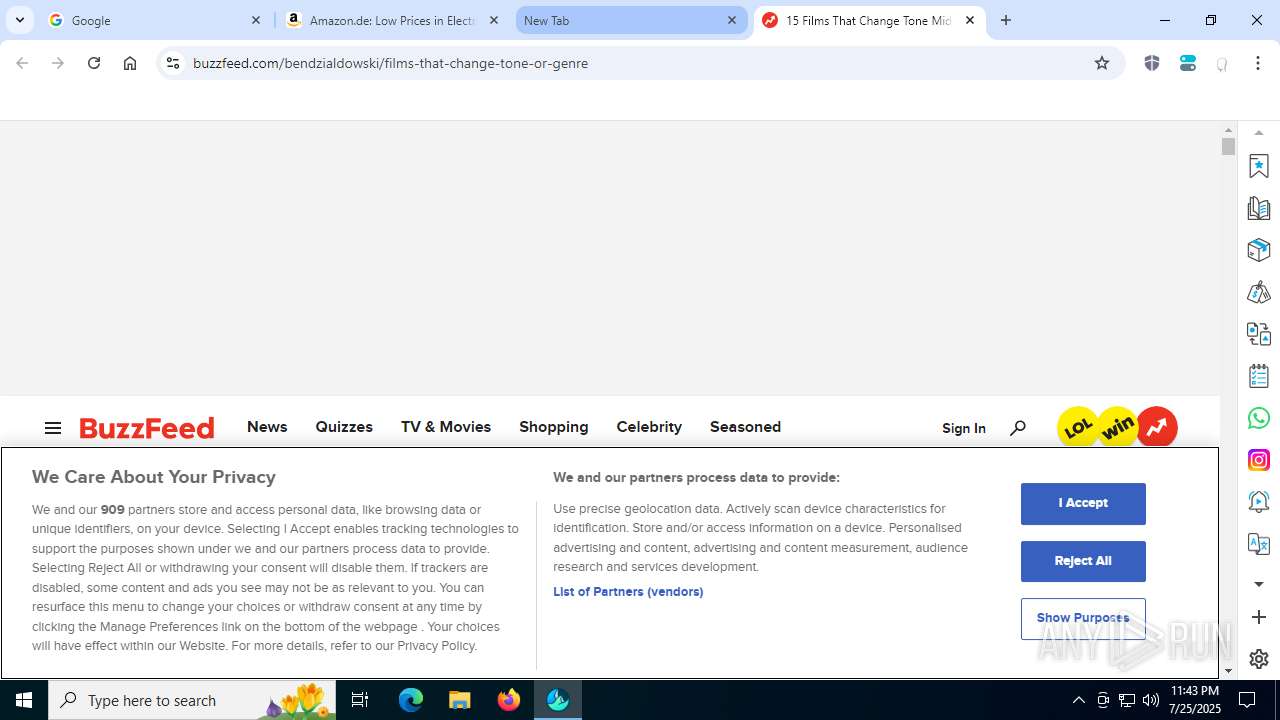Screen dimensions: 1280x720
Task: Switch to the New Tab tab
Action: (x=632, y=20)
